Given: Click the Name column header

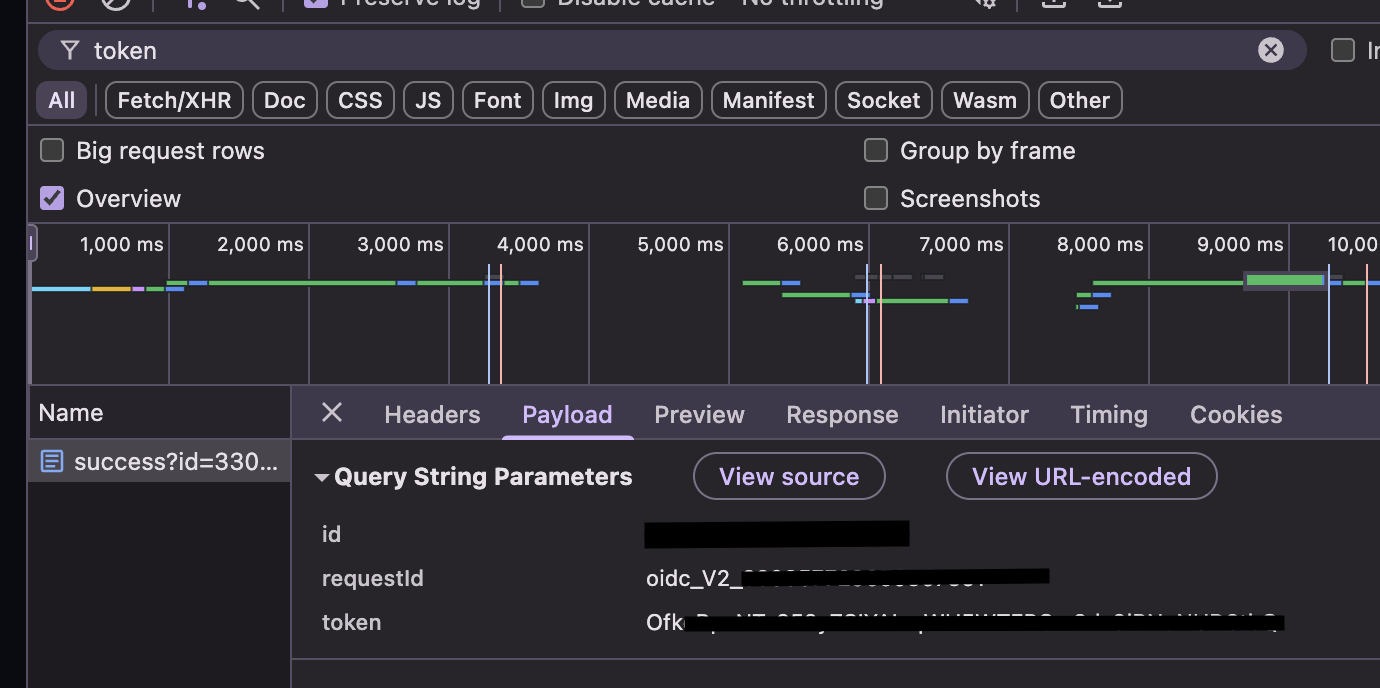Looking at the screenshot, I should (x=159, y=413).
